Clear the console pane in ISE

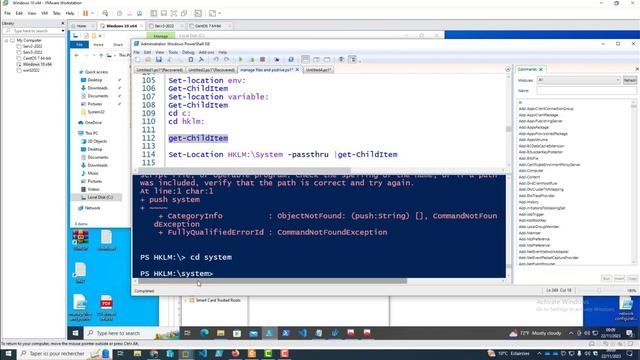[x=201, y=60]
